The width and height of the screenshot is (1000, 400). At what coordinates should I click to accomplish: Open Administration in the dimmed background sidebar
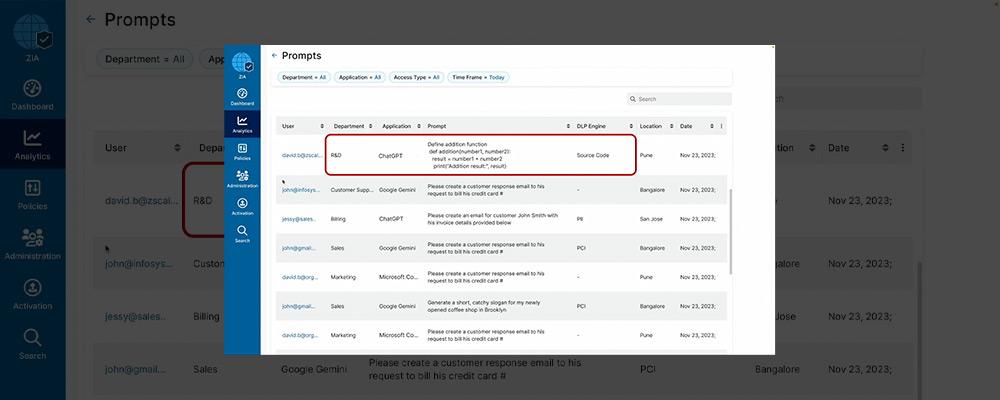[x=33, y=244]
